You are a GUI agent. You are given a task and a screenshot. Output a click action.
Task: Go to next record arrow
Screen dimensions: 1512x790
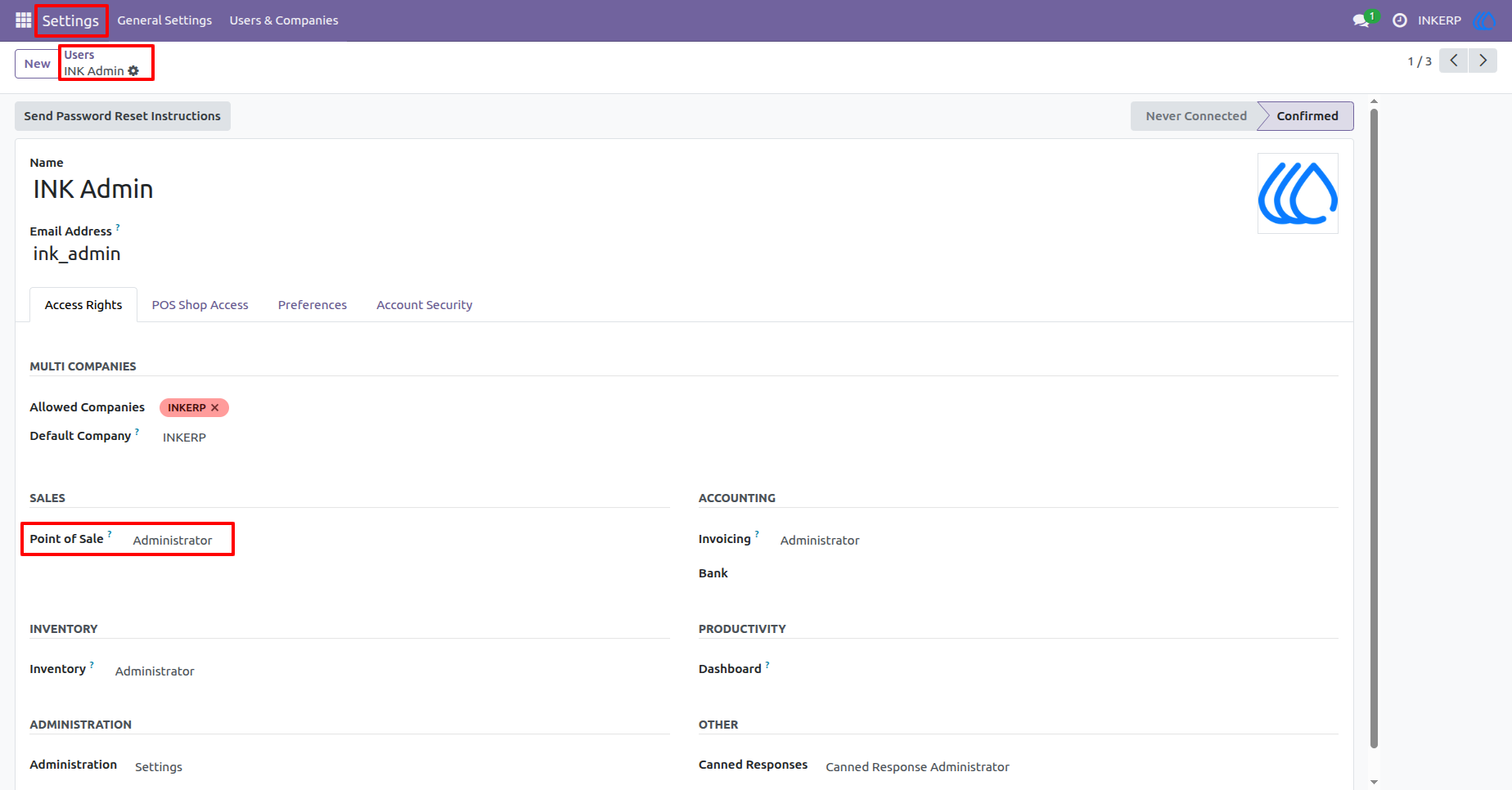click(x=1483, y=61)
